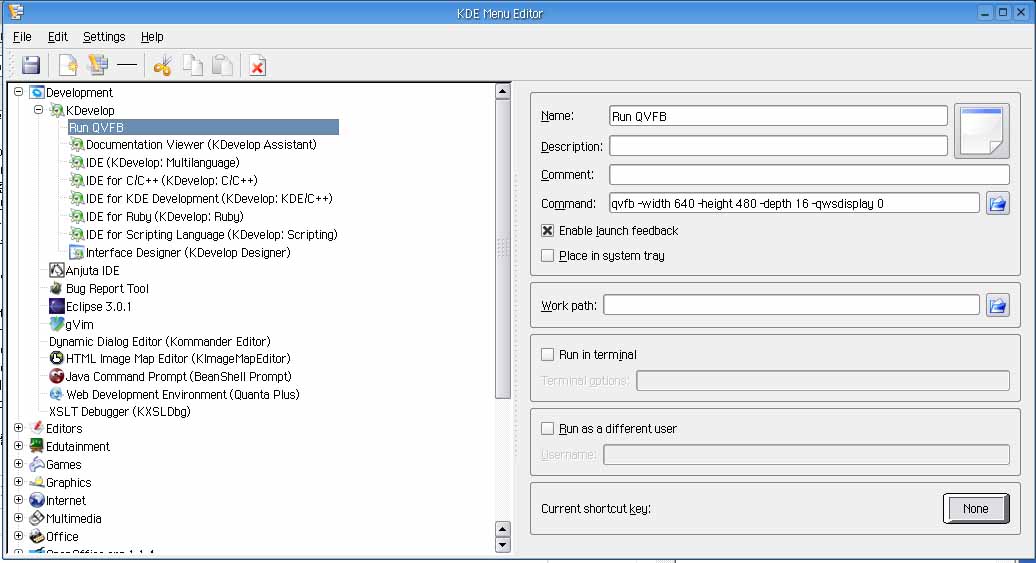Image resolution: width=1036 pixels, height=563 pixels.
Task: Expand the Graphics category
Action: point(18,482)
